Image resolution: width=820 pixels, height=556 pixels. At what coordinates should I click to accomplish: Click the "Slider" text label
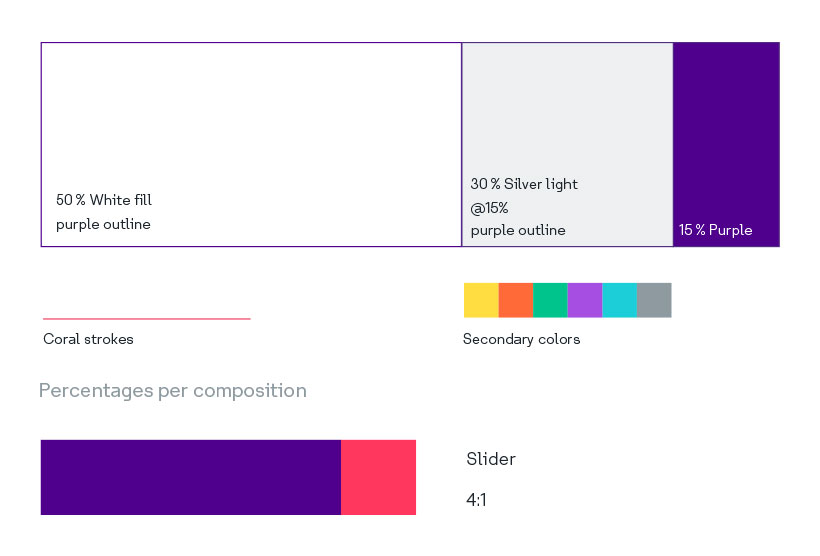(491, 459)
